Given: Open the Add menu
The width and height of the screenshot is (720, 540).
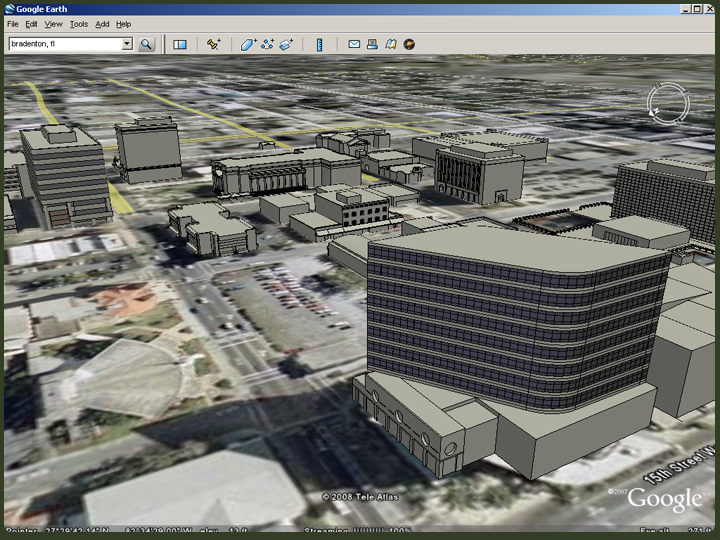Looking at the screenshot, I should point(102,24).
